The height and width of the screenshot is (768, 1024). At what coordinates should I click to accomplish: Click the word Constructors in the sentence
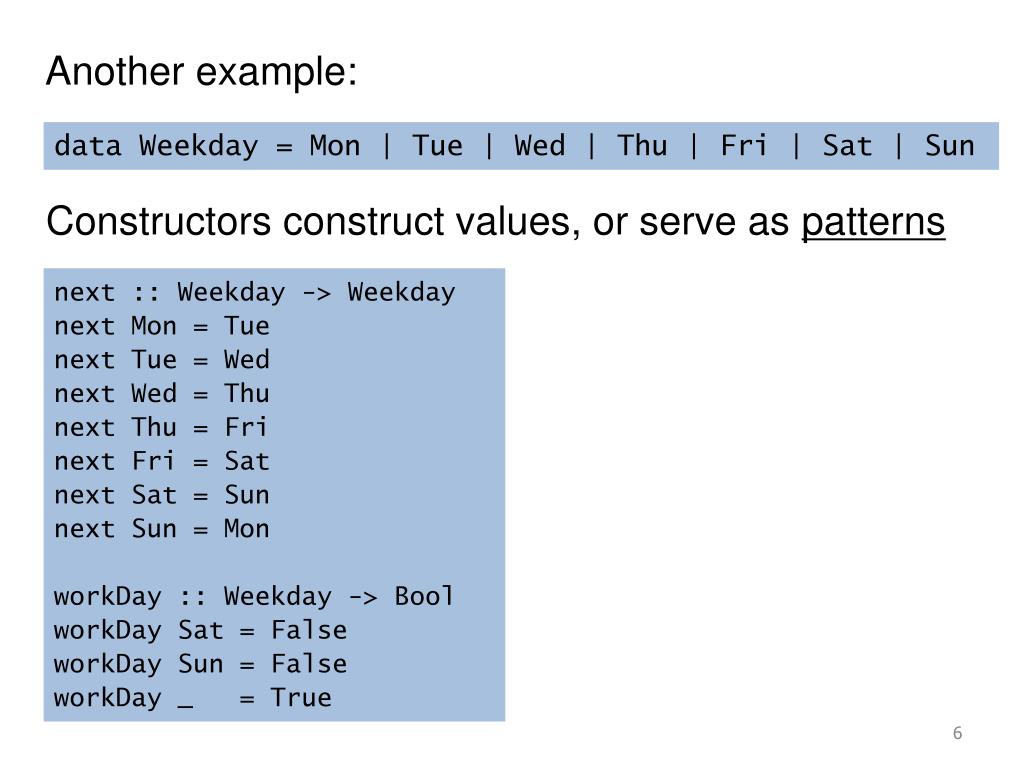[x=159, y=222]
